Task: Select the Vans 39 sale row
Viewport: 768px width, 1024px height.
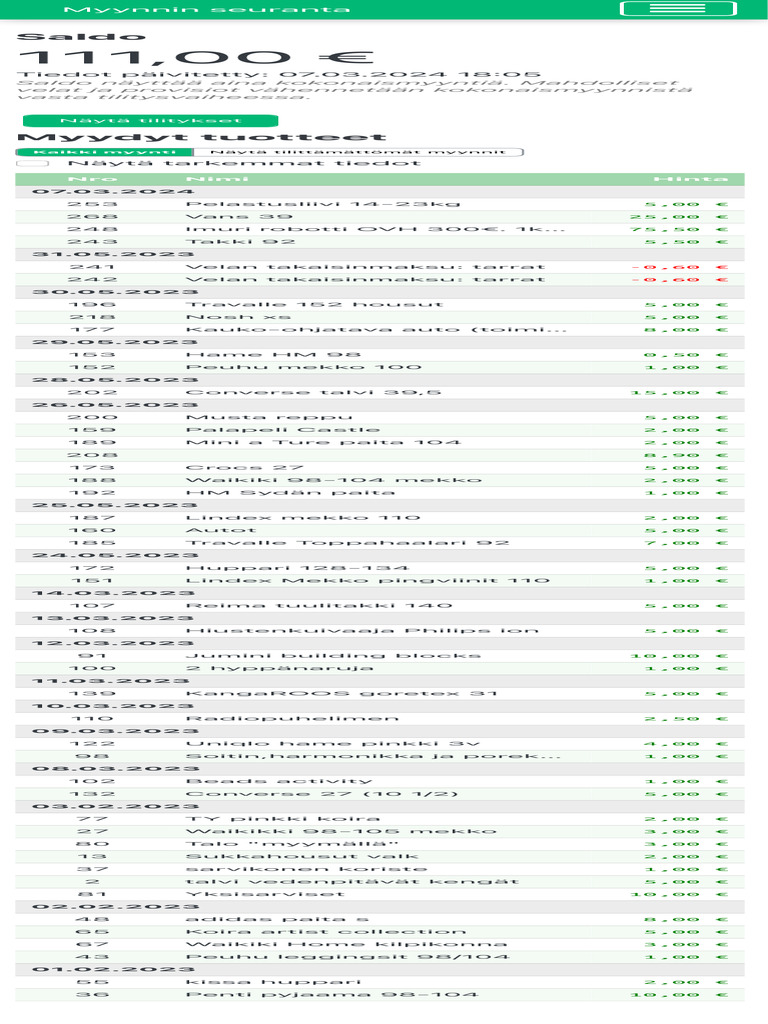Action: [x=379, y=217]
